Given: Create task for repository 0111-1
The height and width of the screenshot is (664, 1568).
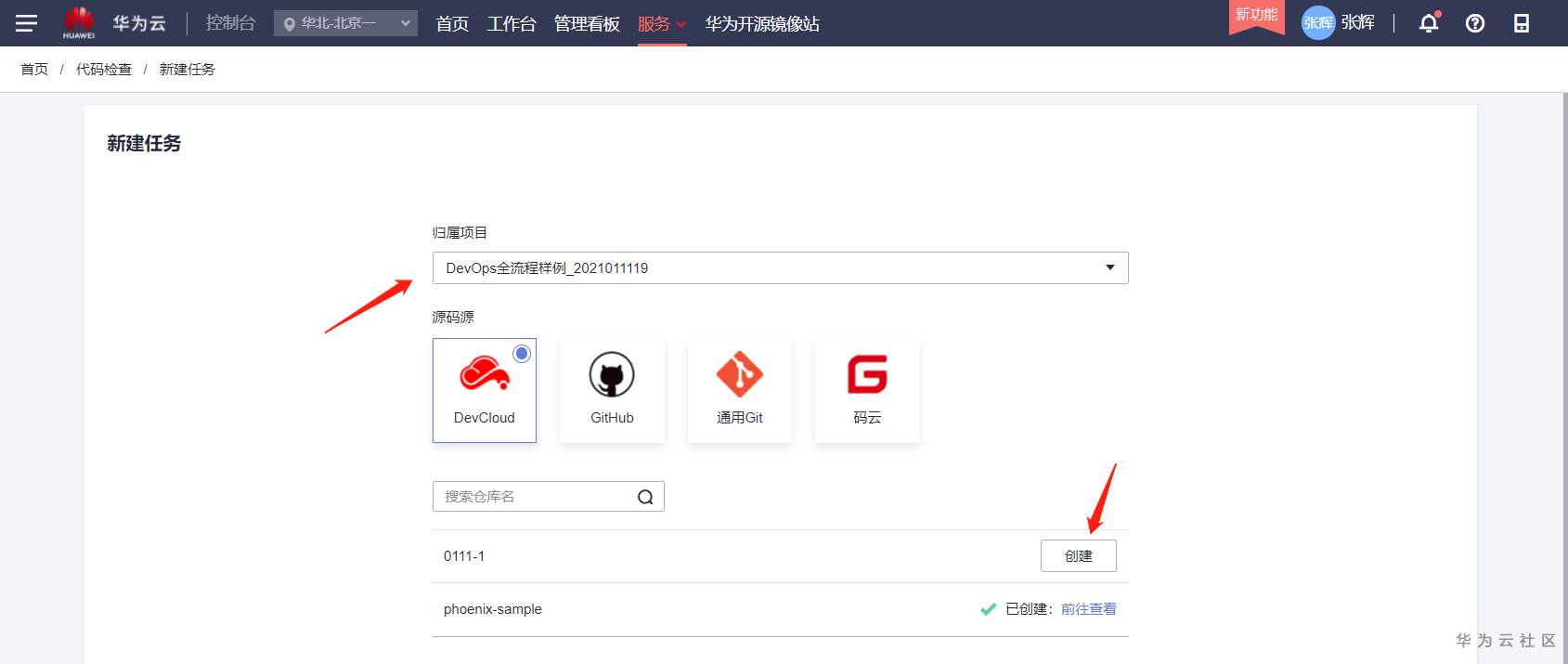Looking at the screenshot, I should pos(1079,556).
